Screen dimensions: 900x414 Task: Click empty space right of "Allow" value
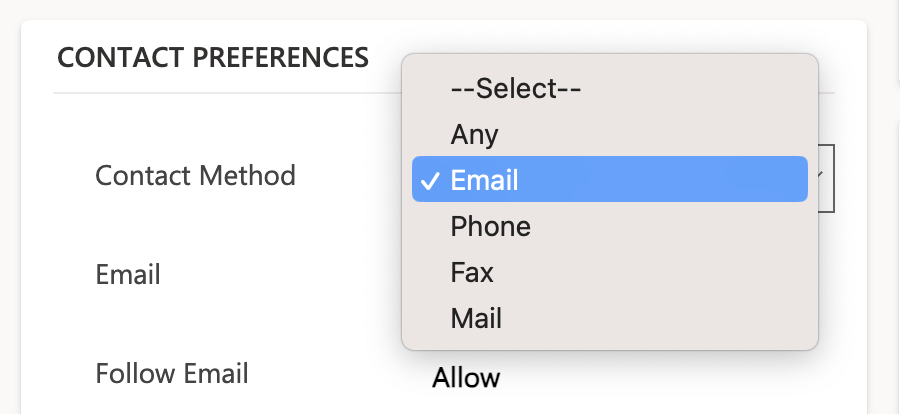point(650,380)
